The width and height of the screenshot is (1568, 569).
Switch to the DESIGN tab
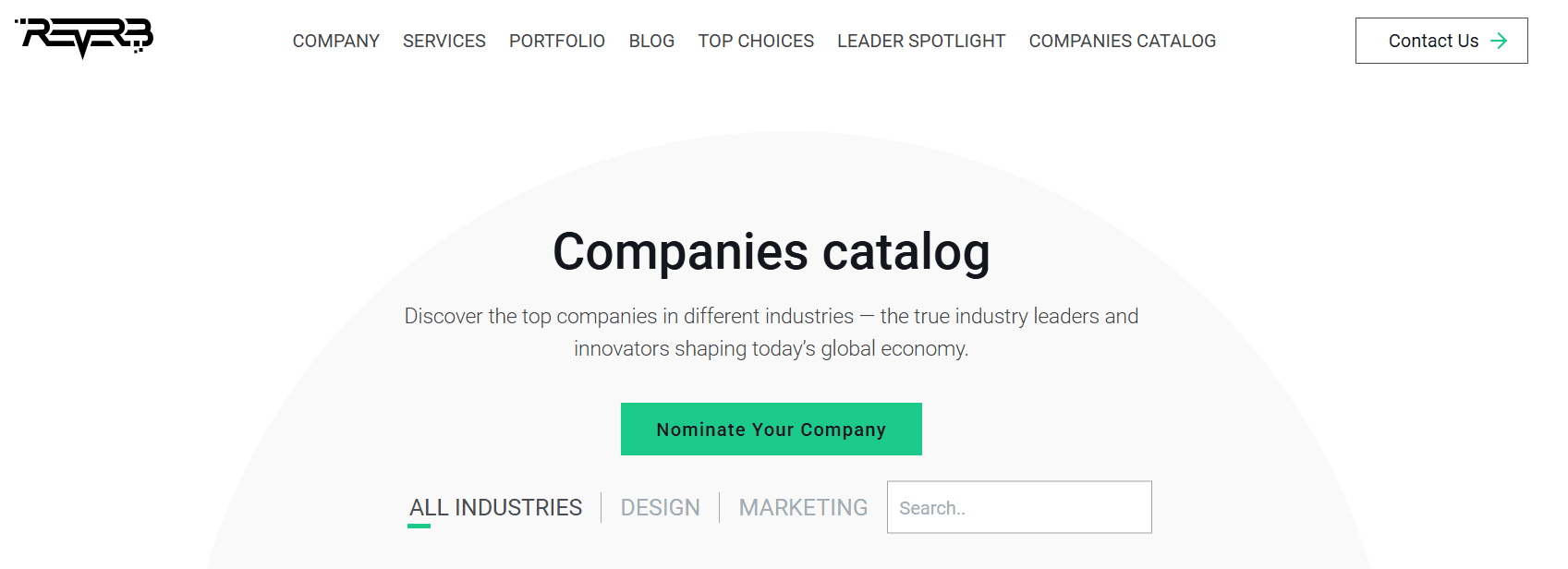pyautogui.click(x=660, y=507)
